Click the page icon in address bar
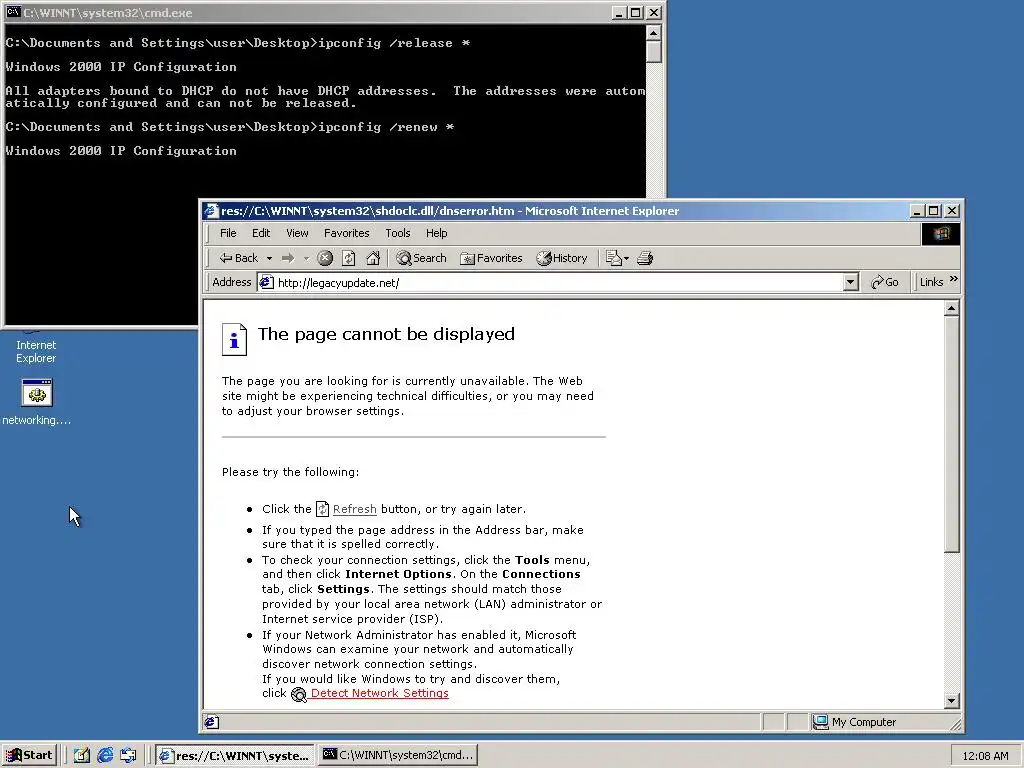The image size is (1024, 768). tap(266, 282)
